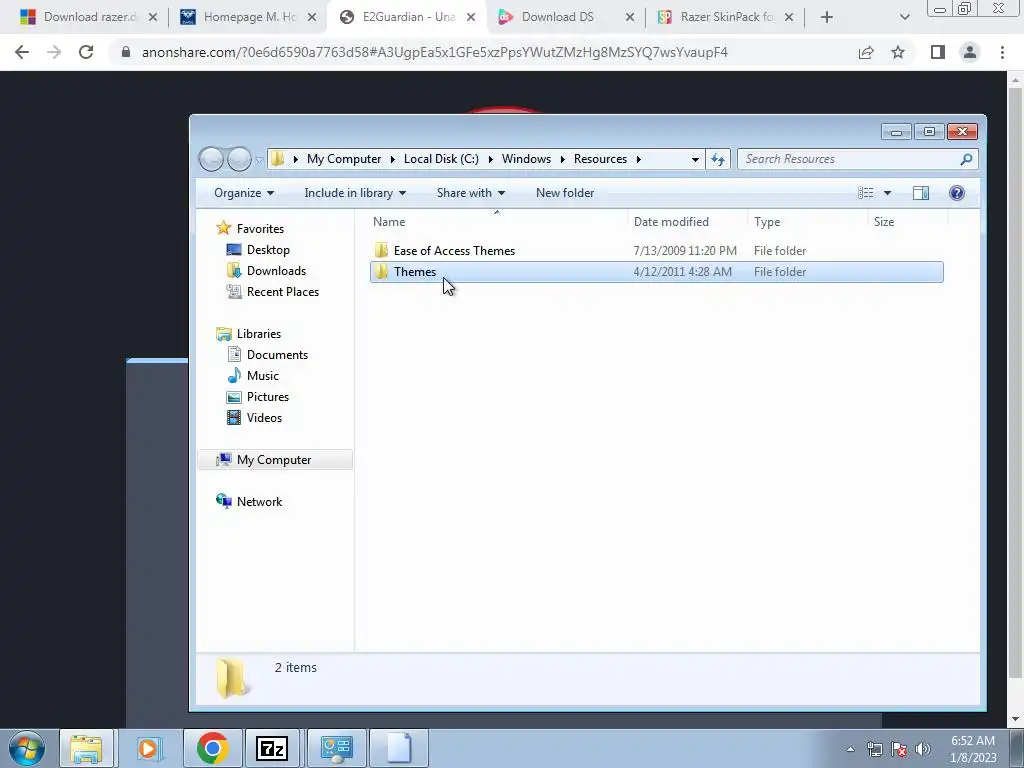Click the 7z icon in the taskbar
Viewport: 1024px width, 768px height.
pyautogui.click(x=272, y=748)
